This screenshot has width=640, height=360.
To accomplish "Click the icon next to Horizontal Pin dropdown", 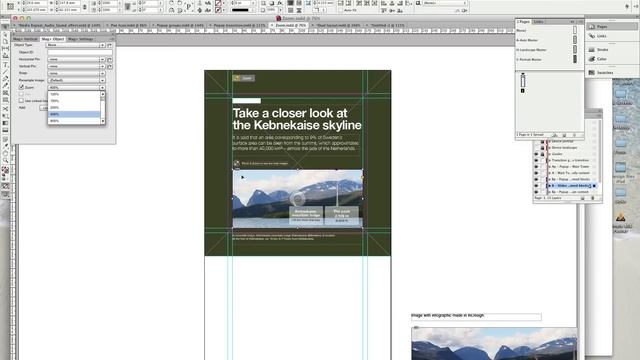I will [109, 59].
